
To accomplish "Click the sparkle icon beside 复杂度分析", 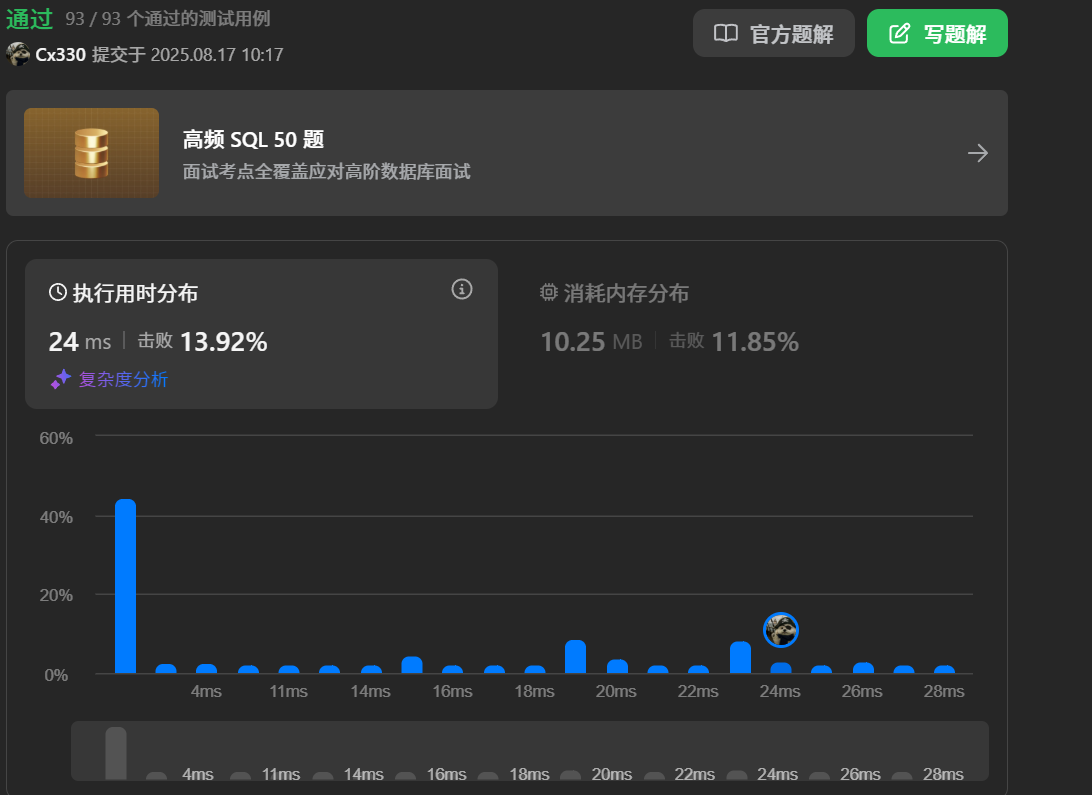I will (x=61, y=379).
